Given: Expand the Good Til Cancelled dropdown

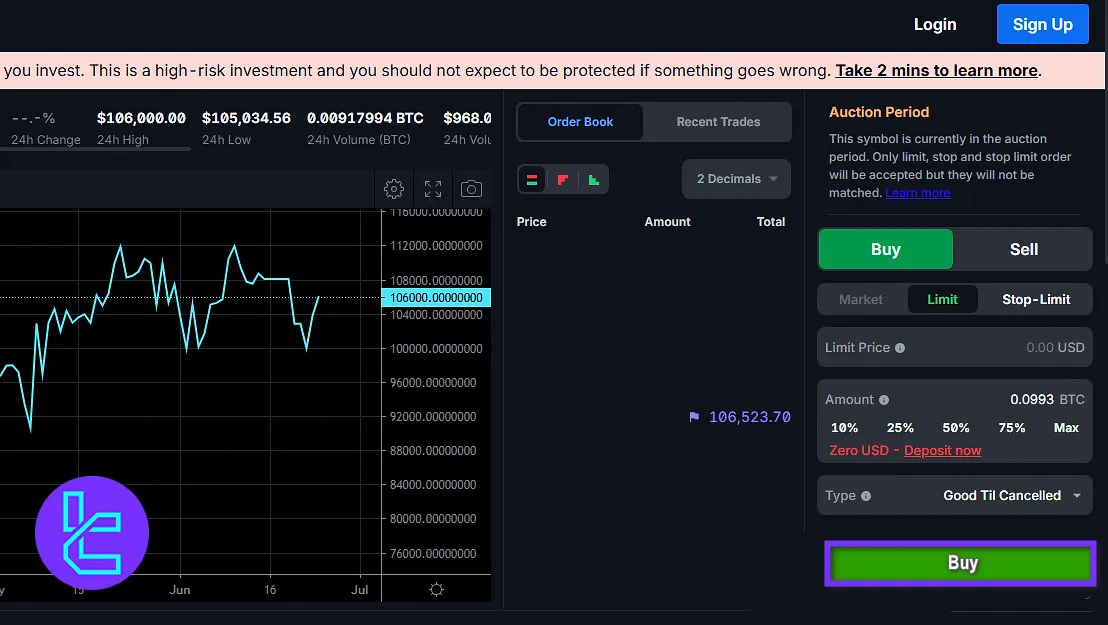Looking at the screenshot, I should click(1012, 496).
